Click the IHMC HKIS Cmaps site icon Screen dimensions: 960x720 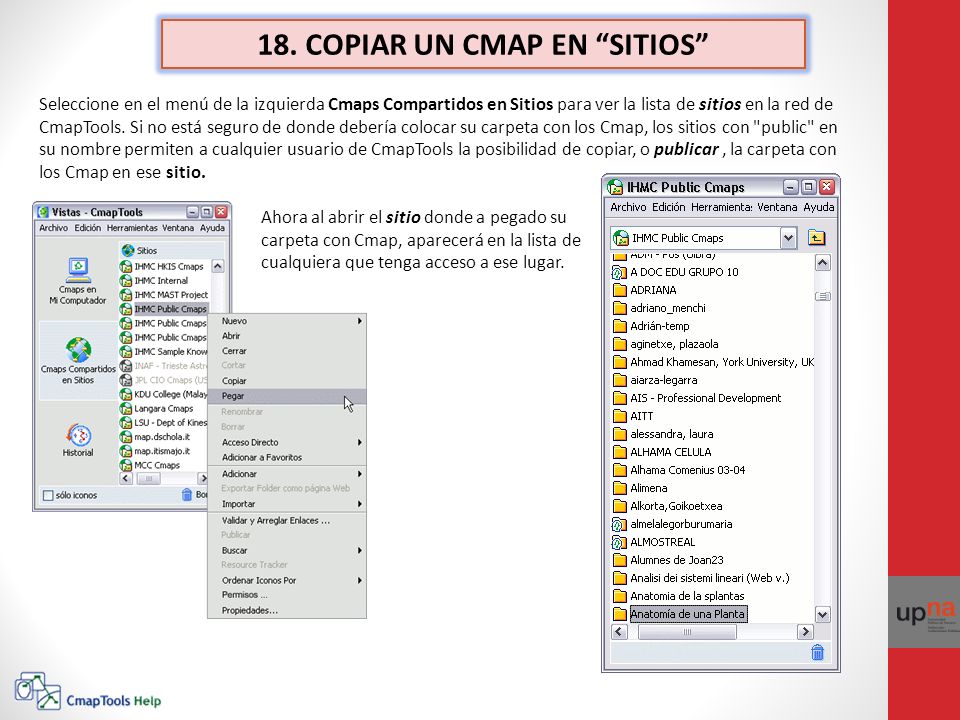coord(126,266)
